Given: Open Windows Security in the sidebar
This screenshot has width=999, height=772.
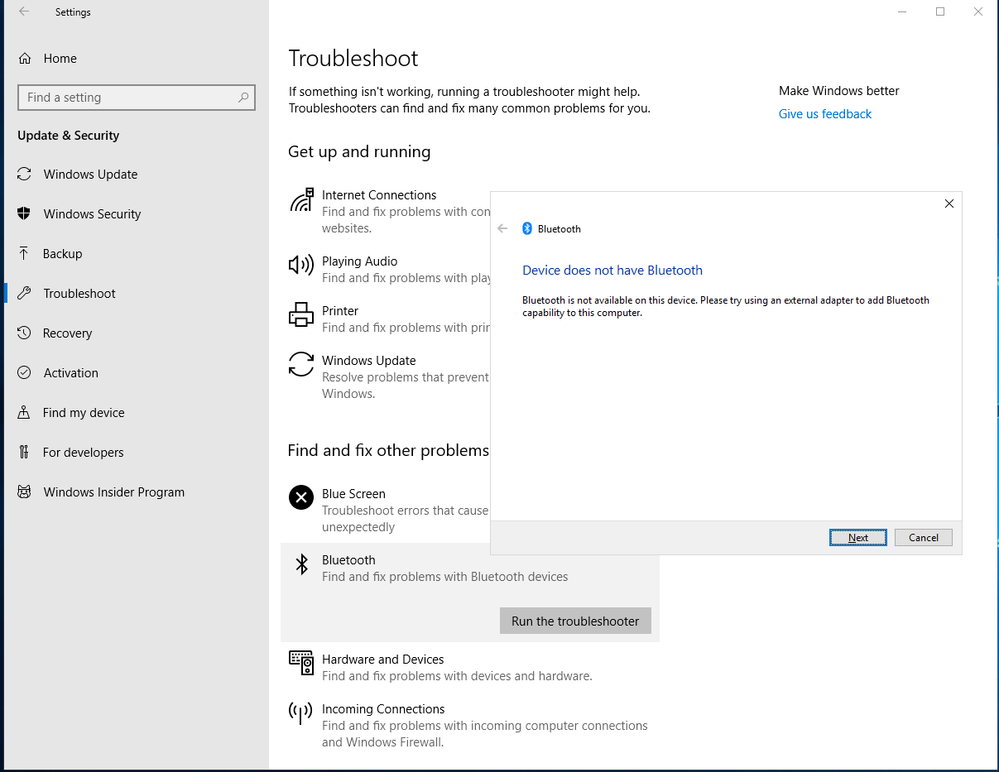Looking at the screenshot, I should click(x=92, y=214).
